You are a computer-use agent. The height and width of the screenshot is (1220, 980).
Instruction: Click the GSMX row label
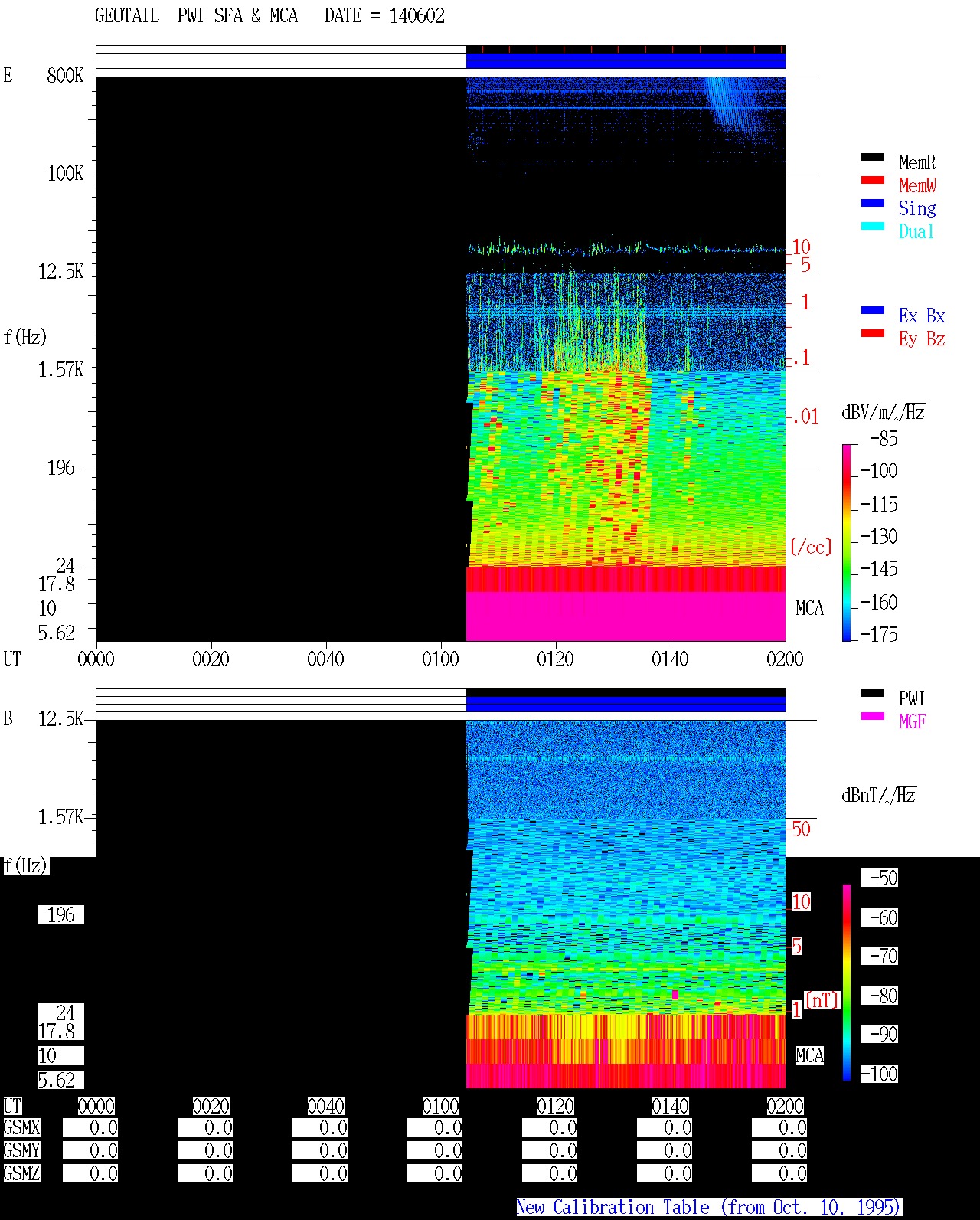[21, 1127]
